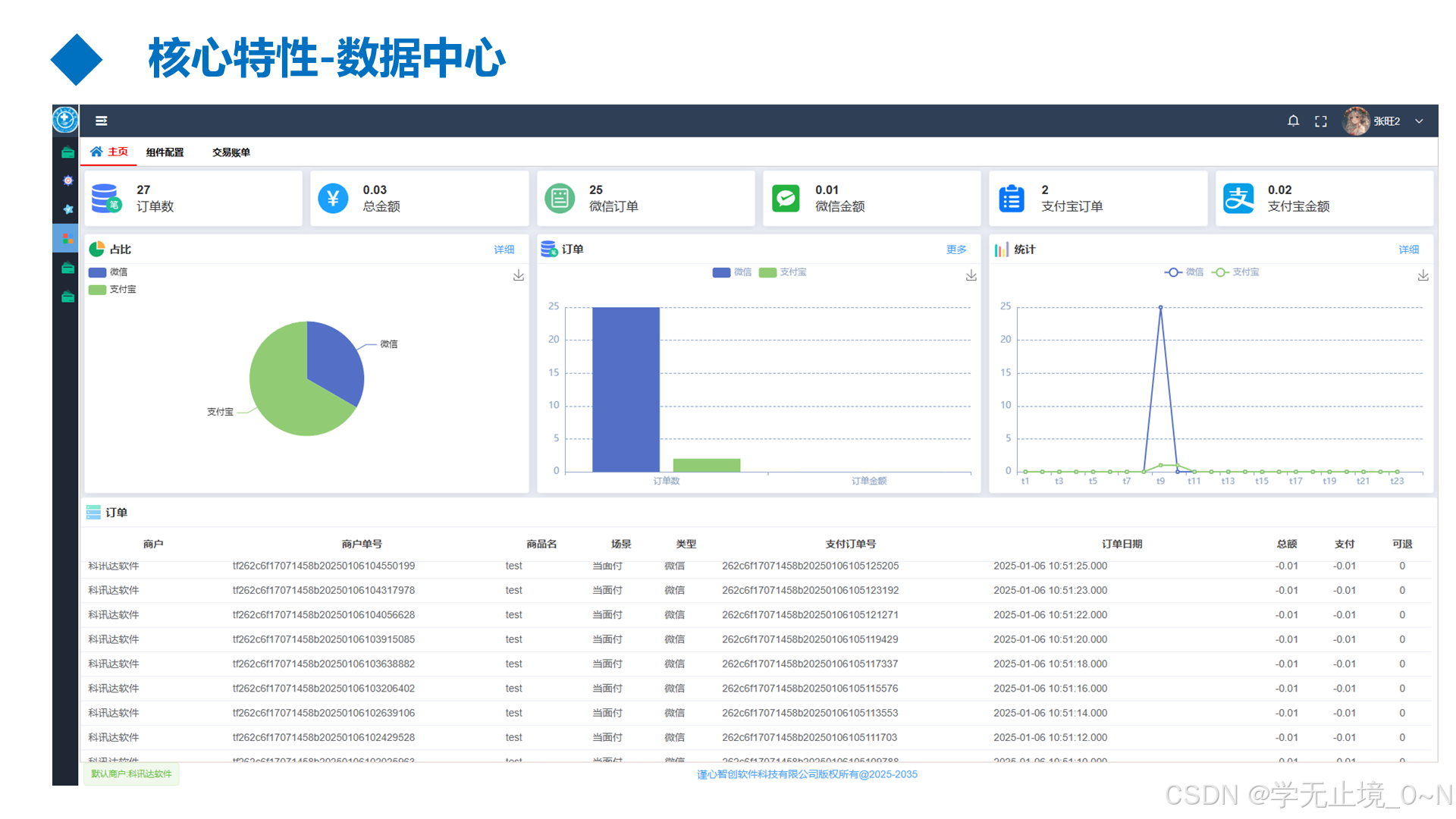Switch to the 交易账单 tab

(x=230, y=152)
